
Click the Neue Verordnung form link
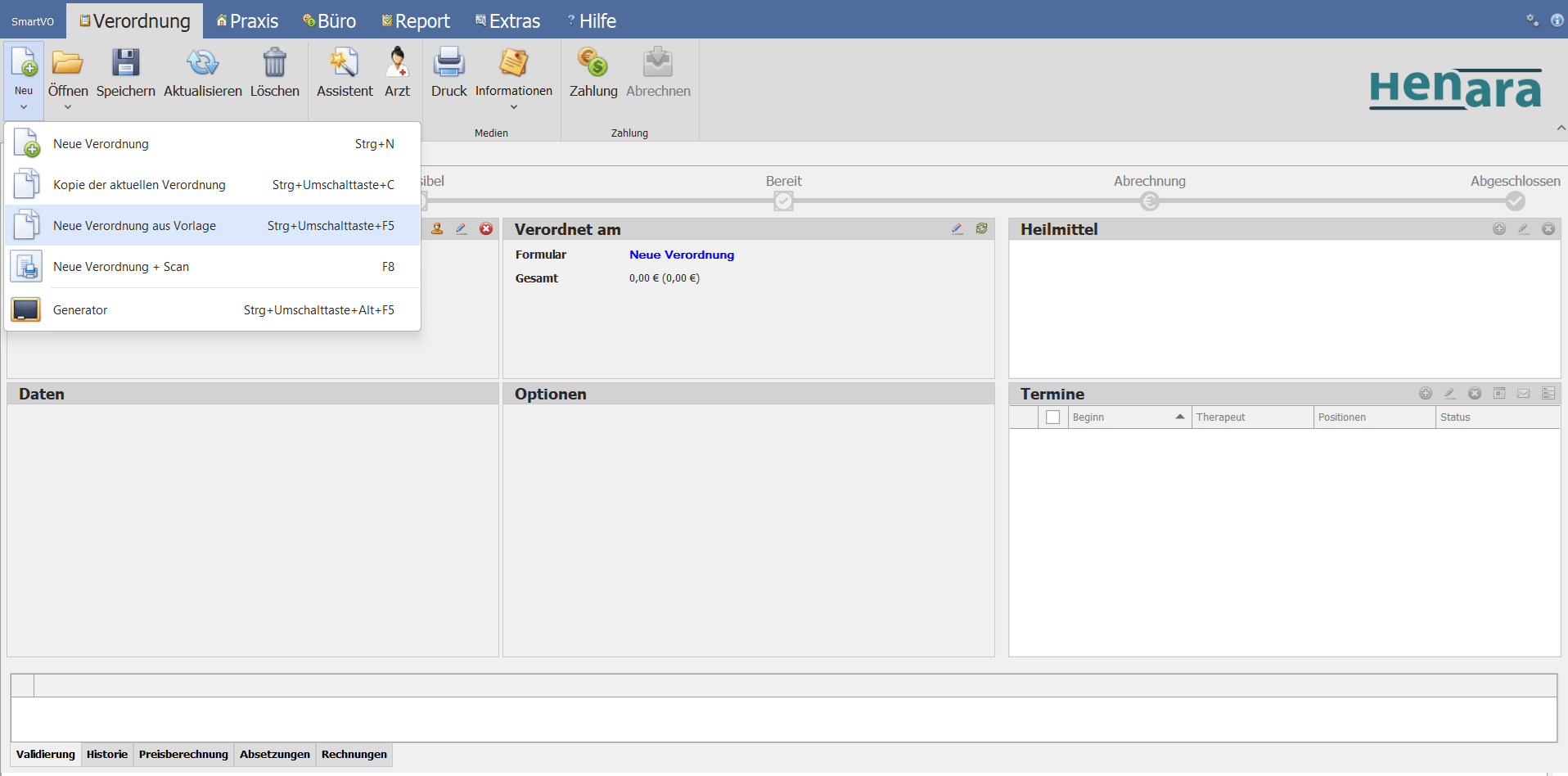click(681, 255)
